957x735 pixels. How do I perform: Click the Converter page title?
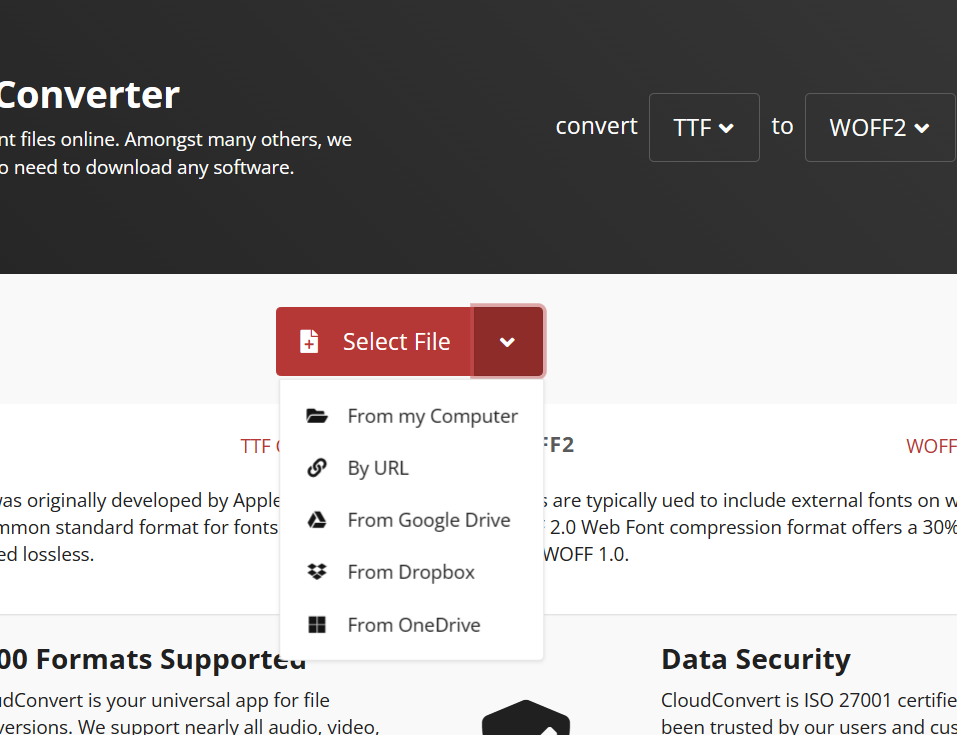(89, 95)
